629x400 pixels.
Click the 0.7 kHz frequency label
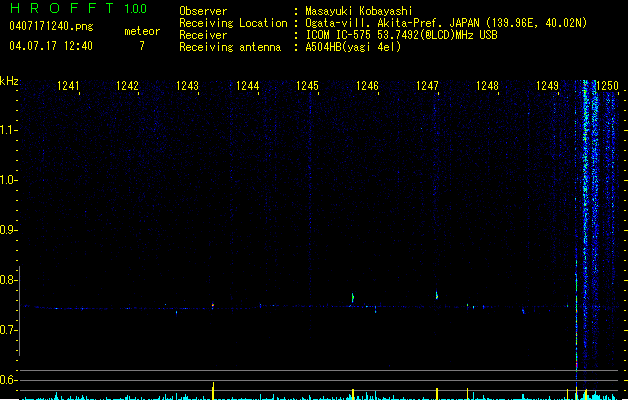(8, 330)
